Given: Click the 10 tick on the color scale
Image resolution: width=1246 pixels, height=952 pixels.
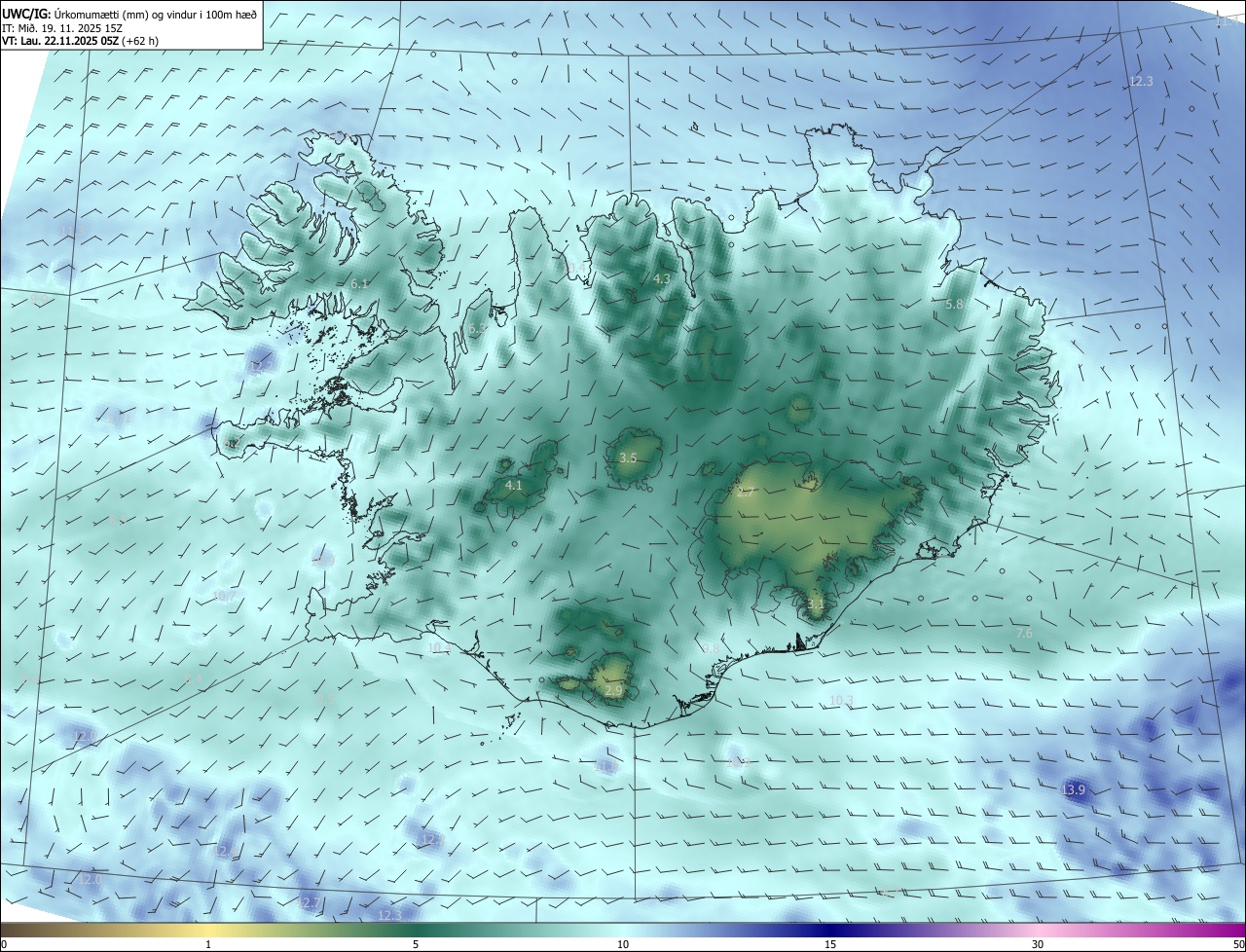Looking at the screenshot, I should [x=623, y=944].
